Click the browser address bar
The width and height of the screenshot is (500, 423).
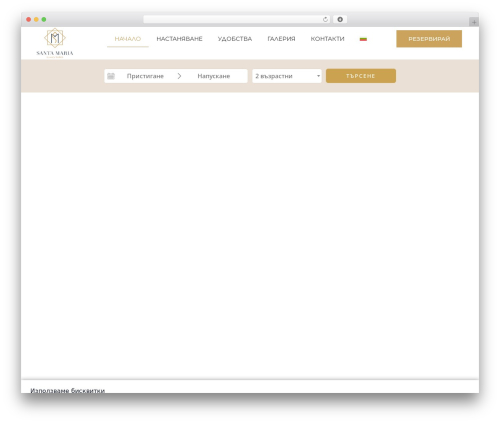coord(236,19)
